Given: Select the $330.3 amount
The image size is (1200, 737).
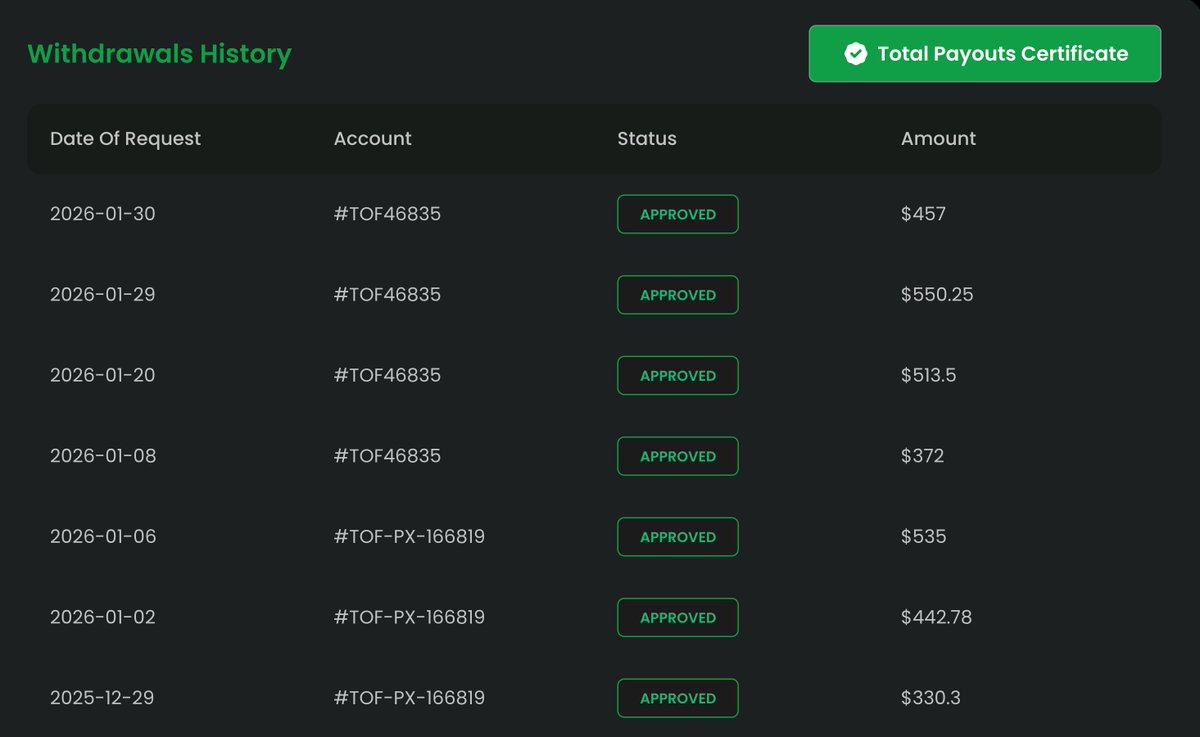Looking at the screenshot, I should click(x=931, y=698).
